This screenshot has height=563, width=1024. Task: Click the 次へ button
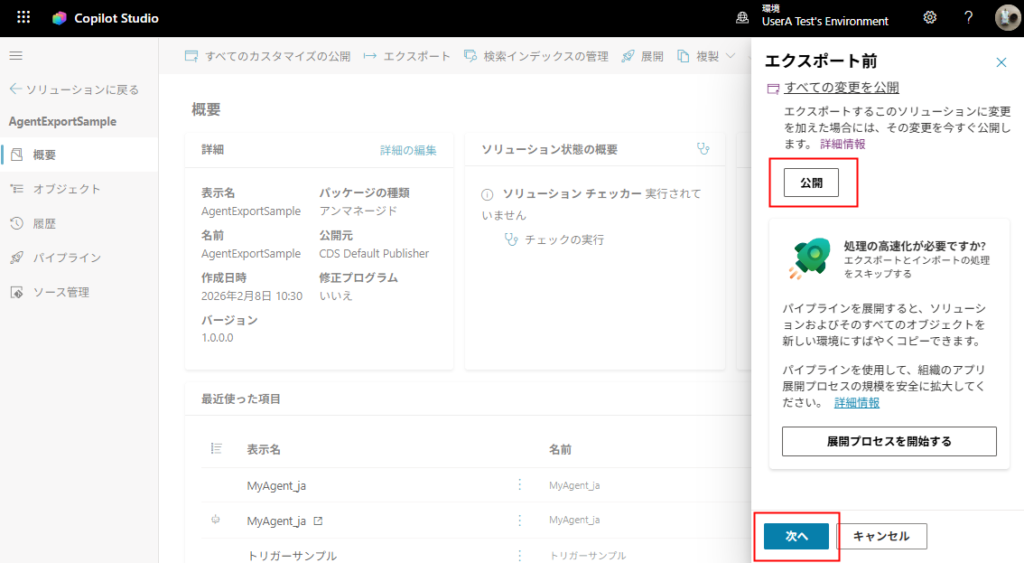(x=796, y=536)
